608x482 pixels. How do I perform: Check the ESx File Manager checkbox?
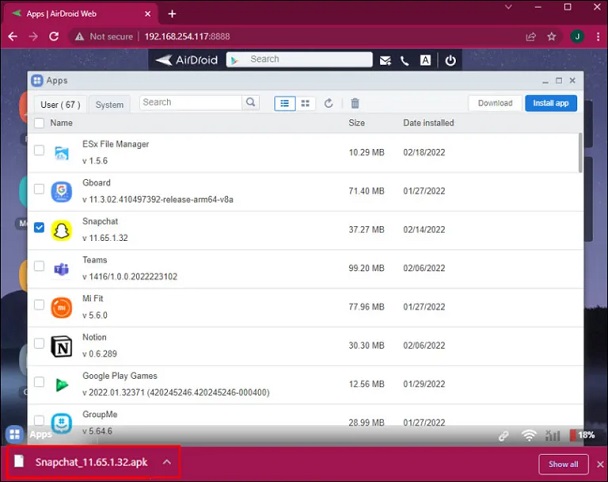click(39, 150)
